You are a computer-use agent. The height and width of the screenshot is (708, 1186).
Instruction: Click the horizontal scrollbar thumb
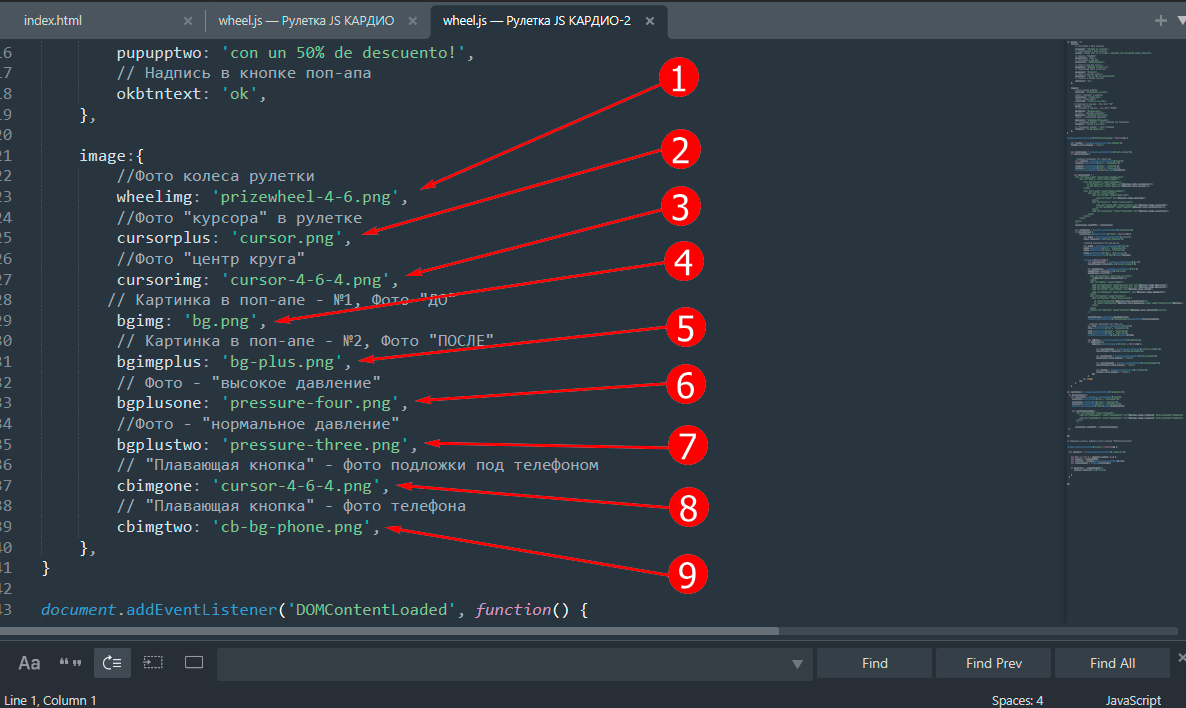pyautogui.click(x=390, y=631)
